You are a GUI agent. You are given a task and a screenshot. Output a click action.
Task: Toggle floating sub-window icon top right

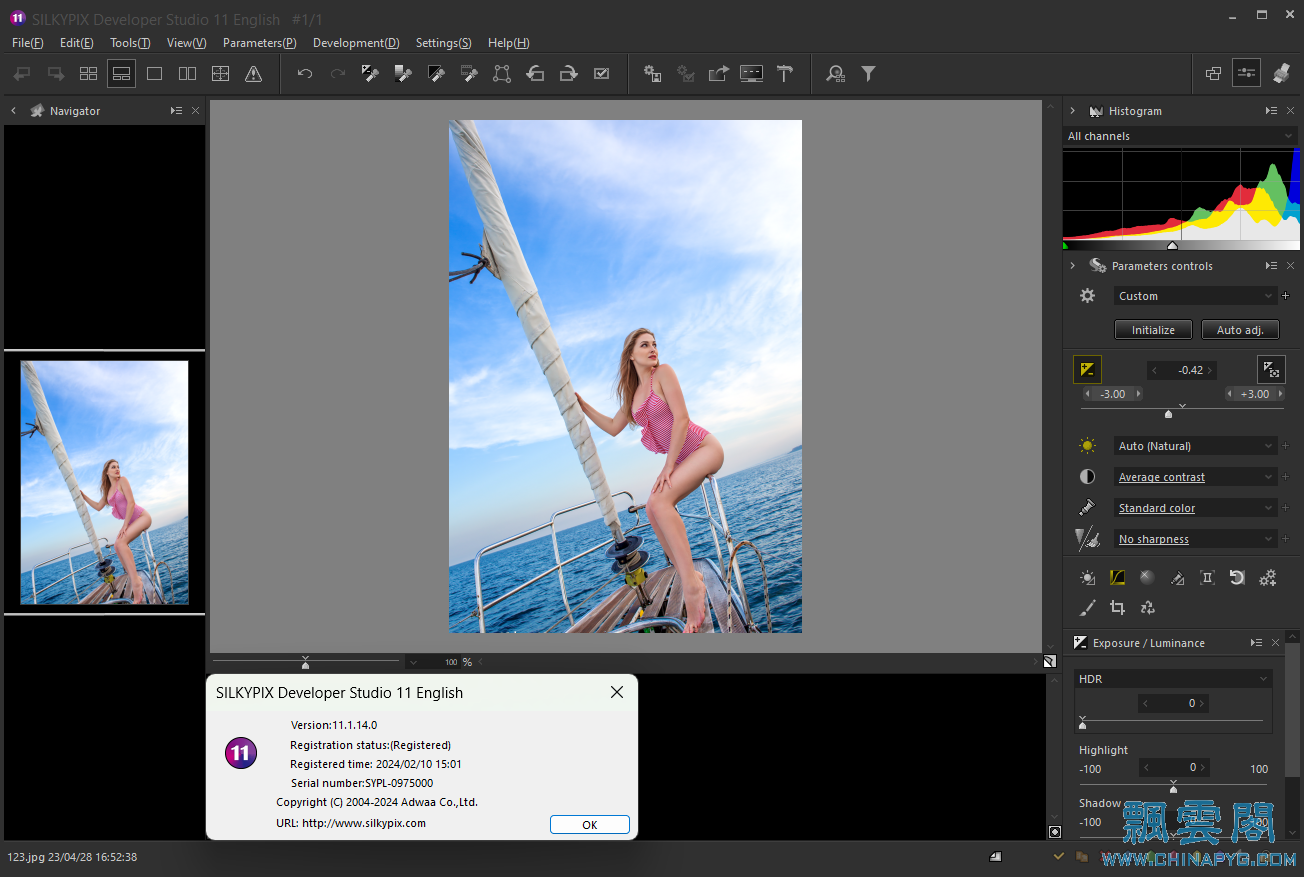[x=1213, y=73]
